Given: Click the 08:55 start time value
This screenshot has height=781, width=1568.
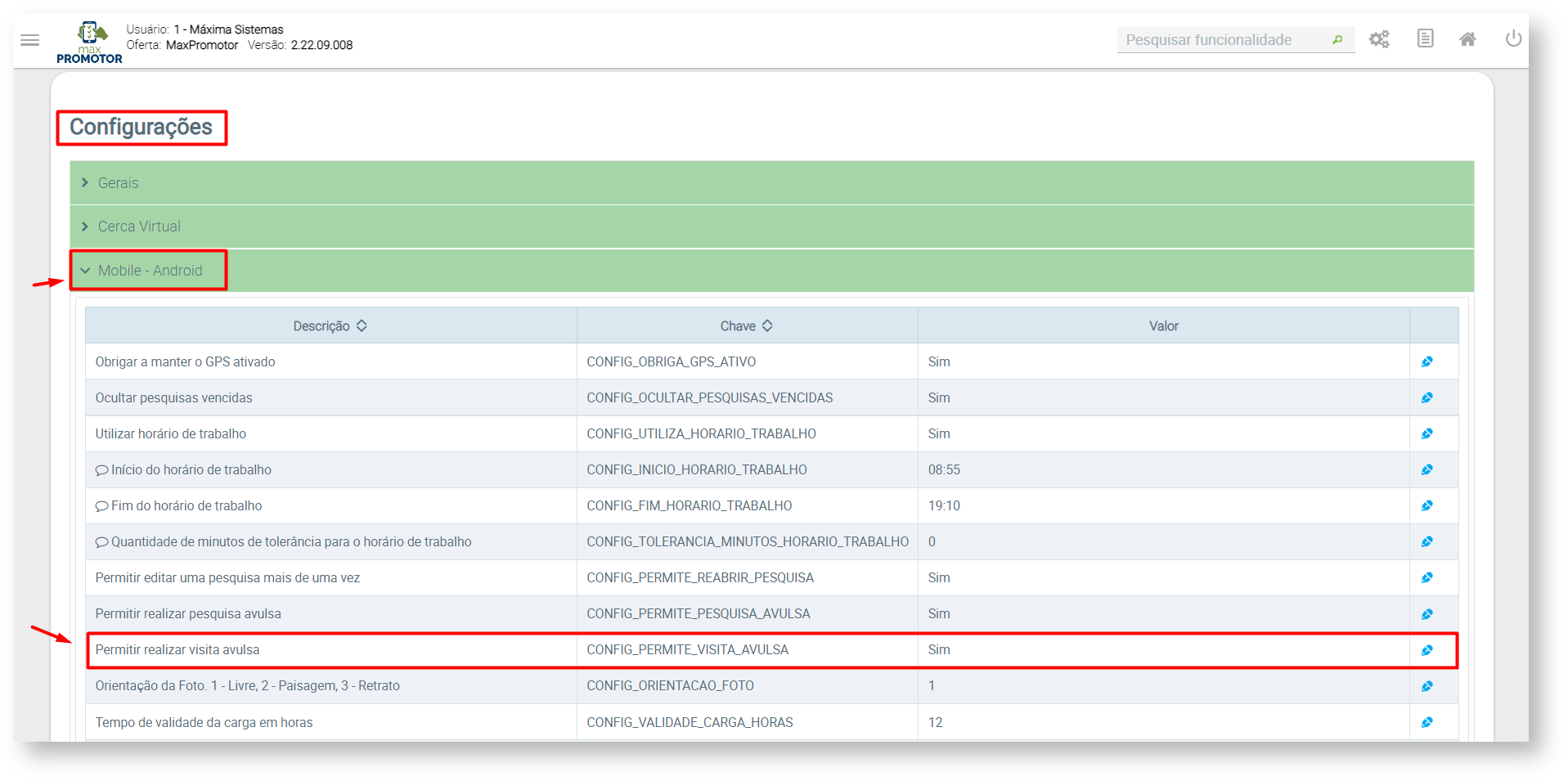Looking at the screenshot, I should point(944,469).
